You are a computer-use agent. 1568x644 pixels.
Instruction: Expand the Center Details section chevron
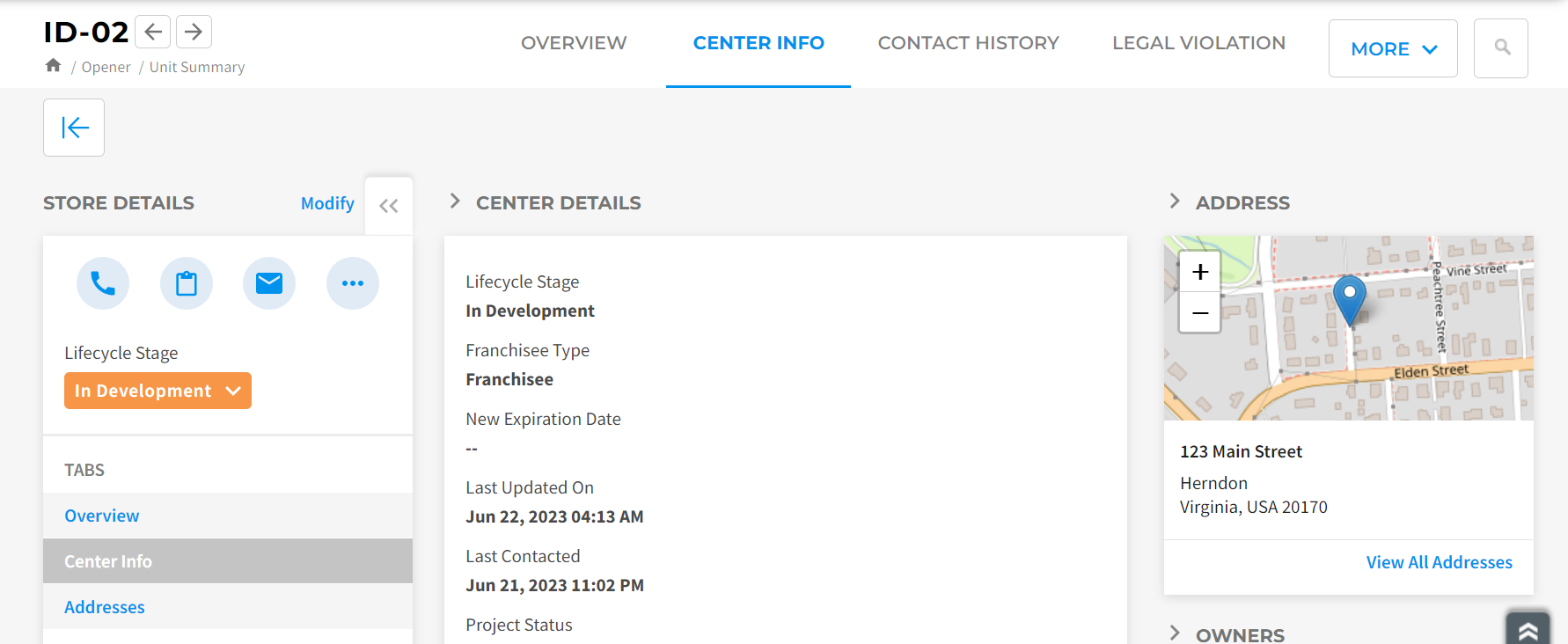point(455,201)
